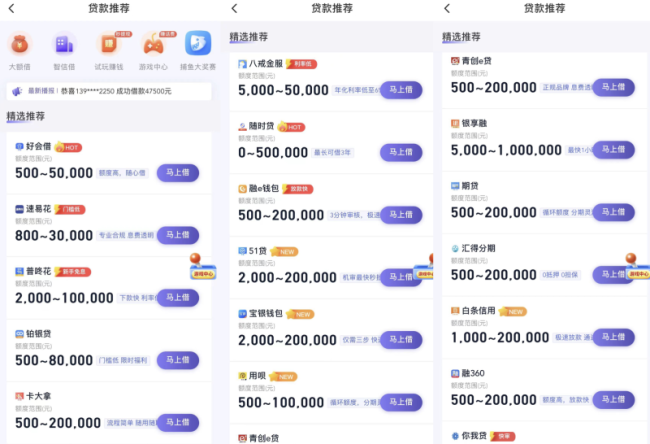The image size is (650, 444).
Task: Open floating 游戏中心 badge beside 汇得分期 row
Action: point(638,267)
